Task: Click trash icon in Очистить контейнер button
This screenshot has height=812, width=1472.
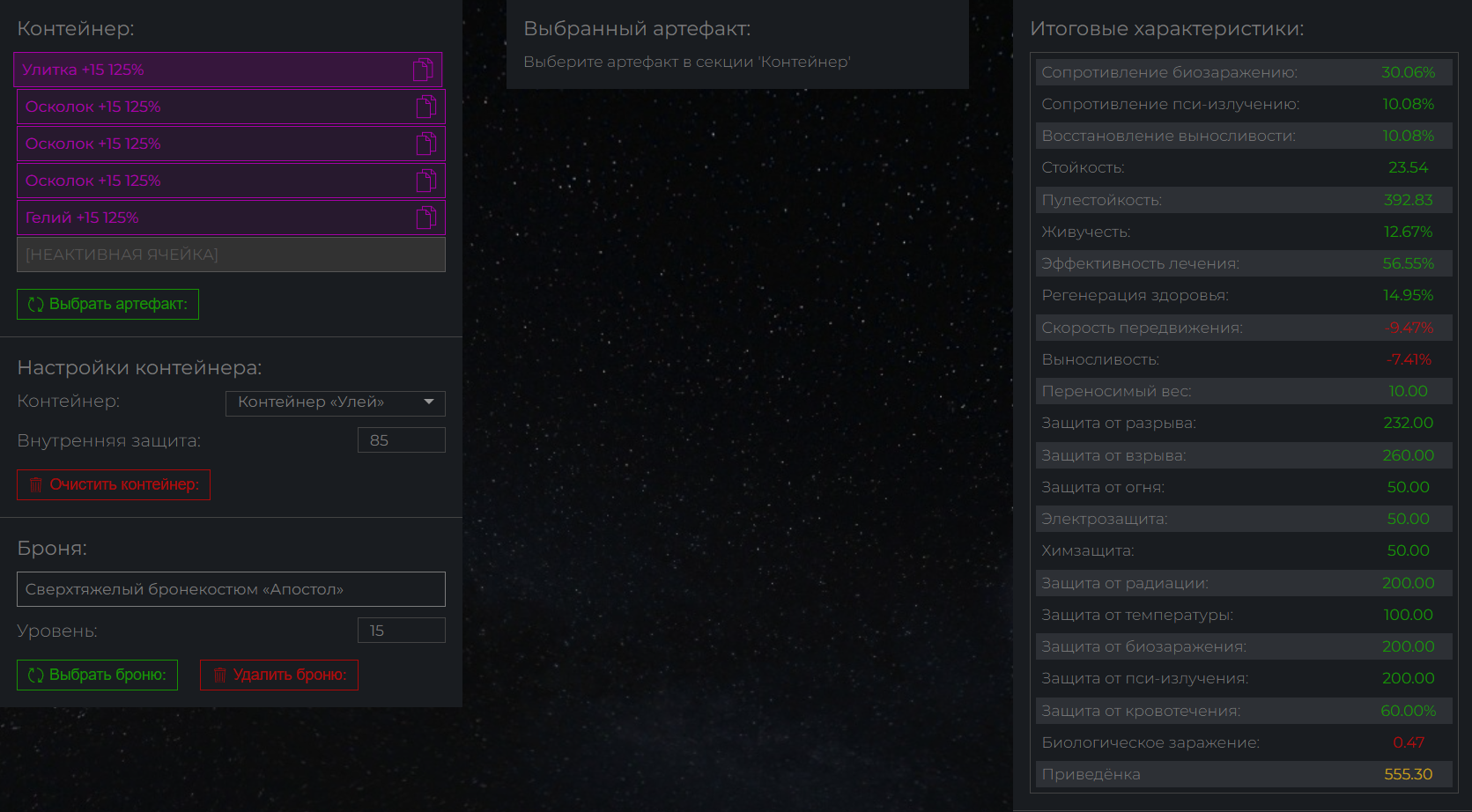Action: tap(36, 484)
